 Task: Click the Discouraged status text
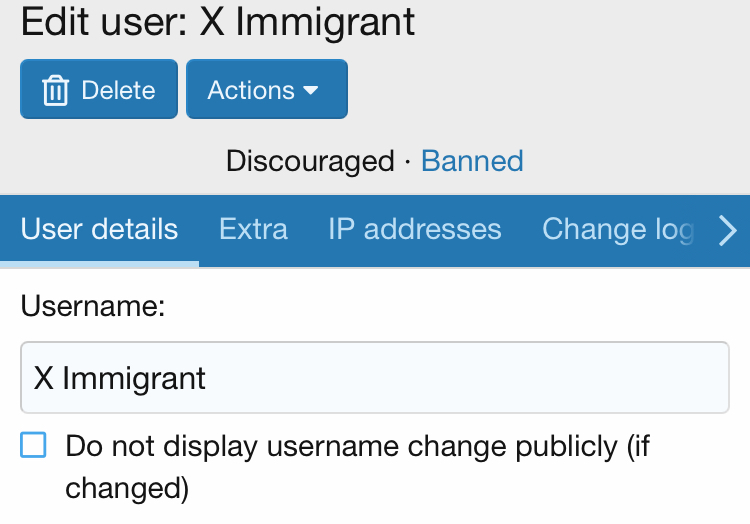(310, 161)
